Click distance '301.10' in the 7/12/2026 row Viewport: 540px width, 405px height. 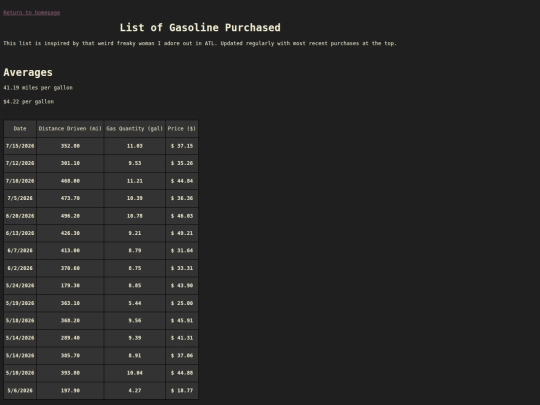tap(70, 163)
